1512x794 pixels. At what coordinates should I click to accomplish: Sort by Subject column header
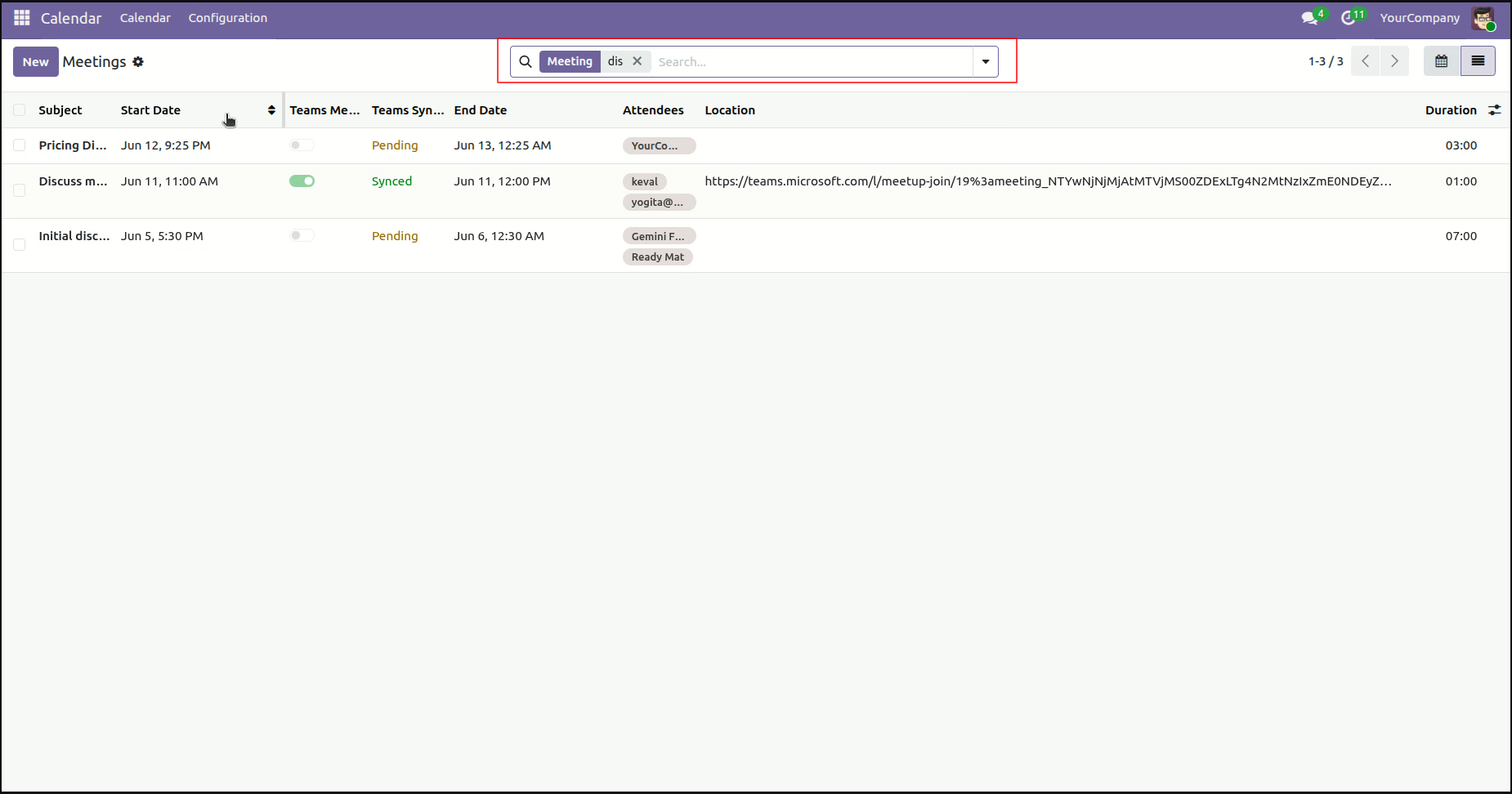pyautogui.click(x=60, y=110)
